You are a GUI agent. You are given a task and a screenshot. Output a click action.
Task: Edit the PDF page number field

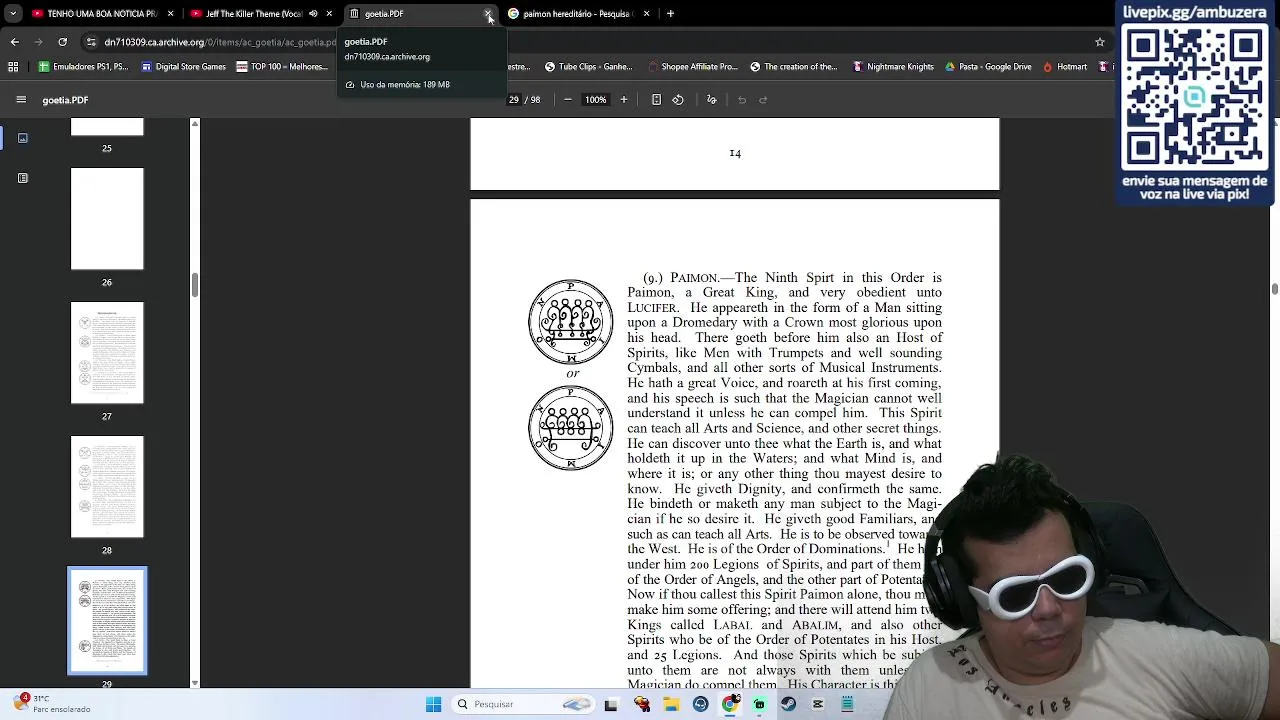(512, 100)
